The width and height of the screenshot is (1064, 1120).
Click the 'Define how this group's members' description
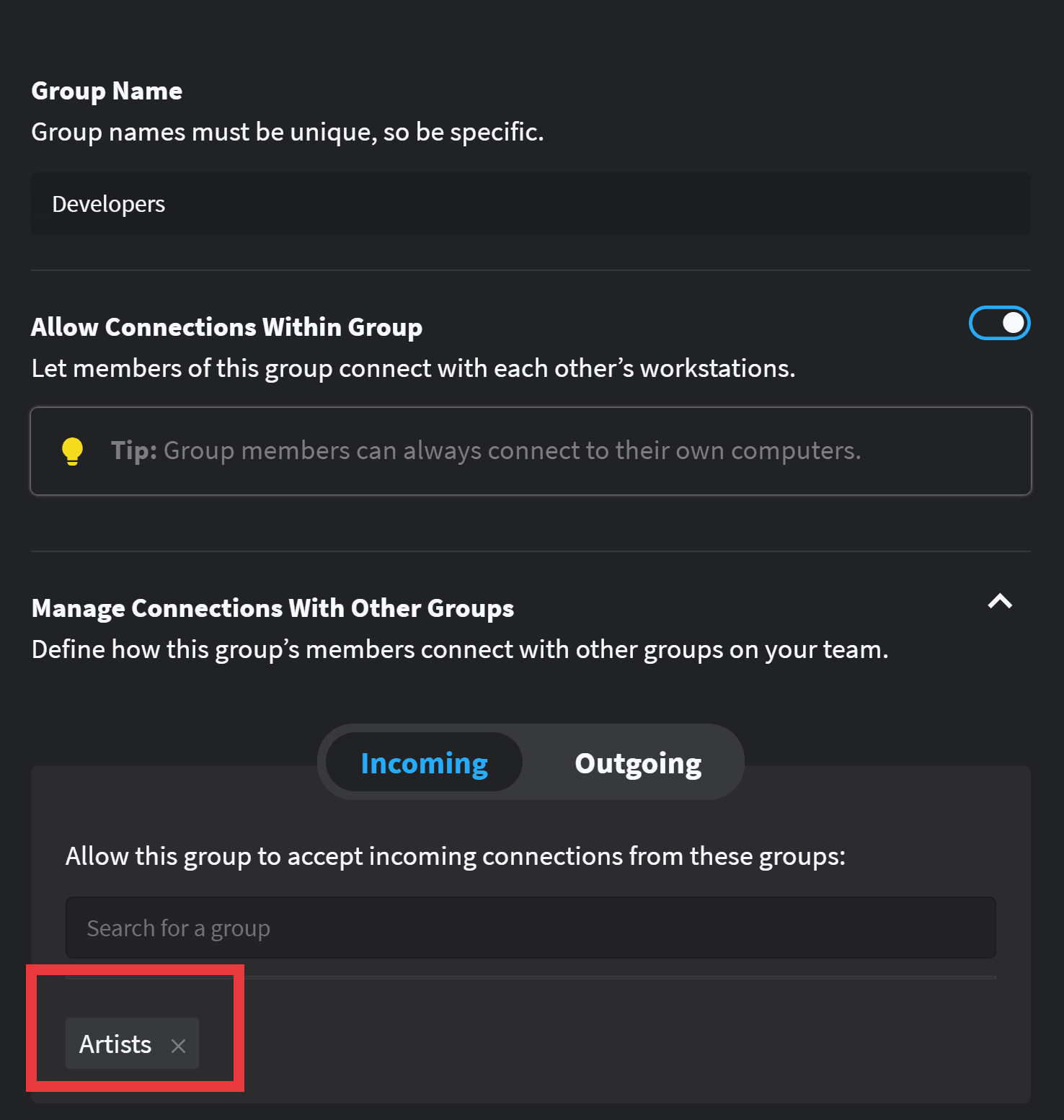[459, 649]
